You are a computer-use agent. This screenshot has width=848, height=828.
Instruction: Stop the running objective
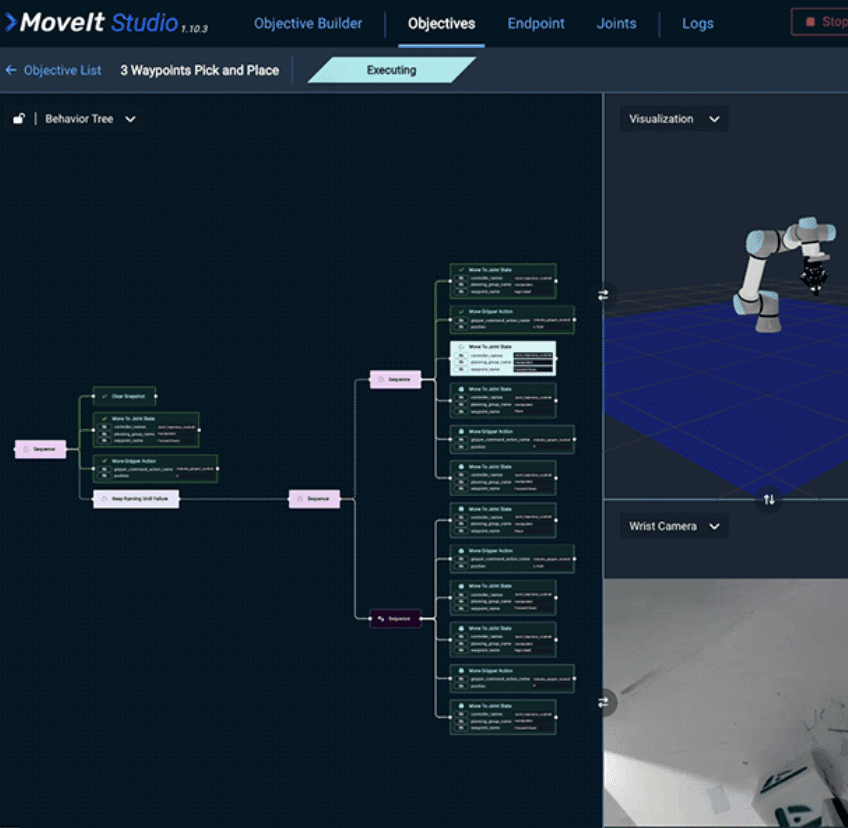click(x=821, y=22)
